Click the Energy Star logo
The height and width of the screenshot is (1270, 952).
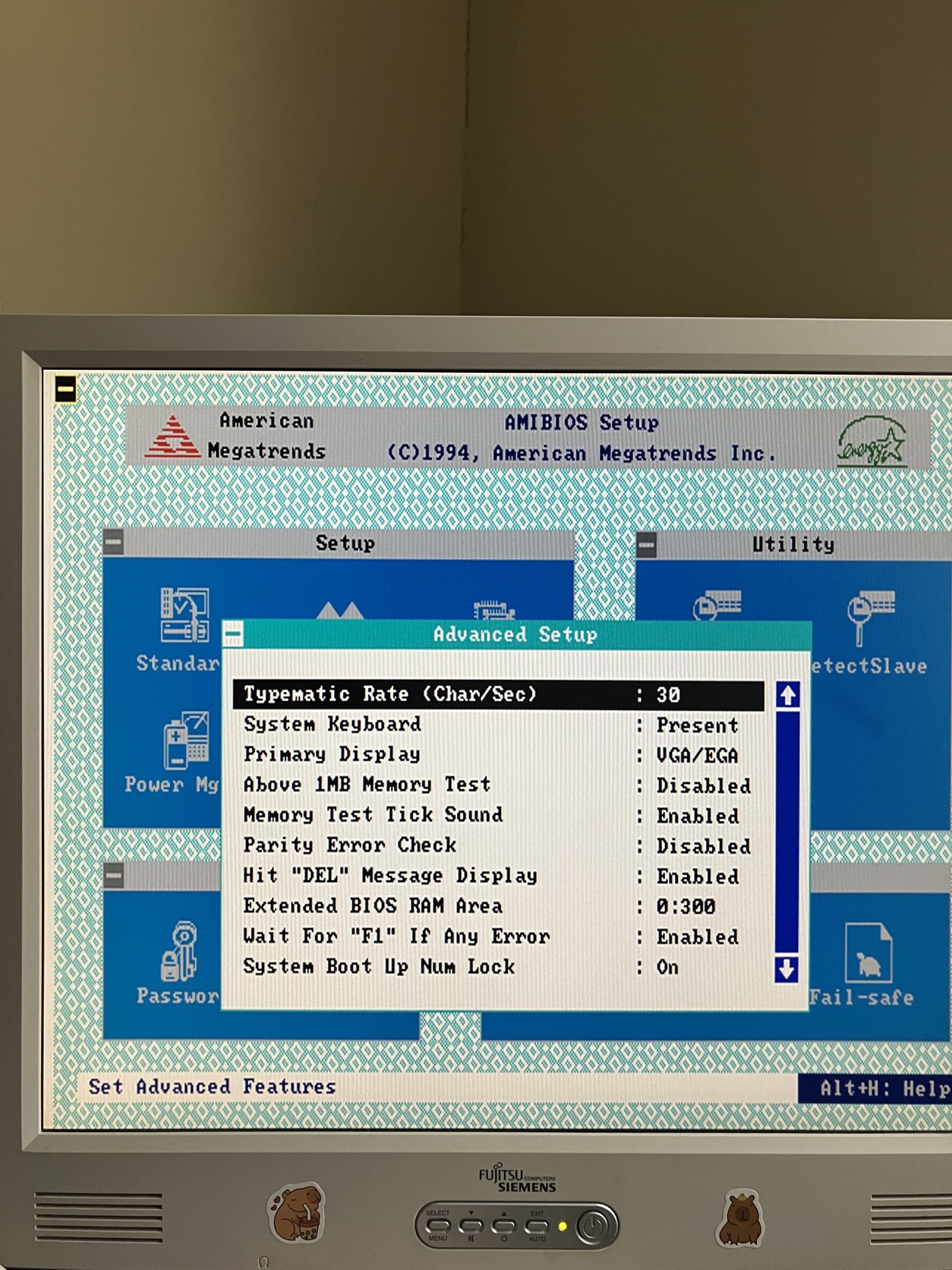872,440
